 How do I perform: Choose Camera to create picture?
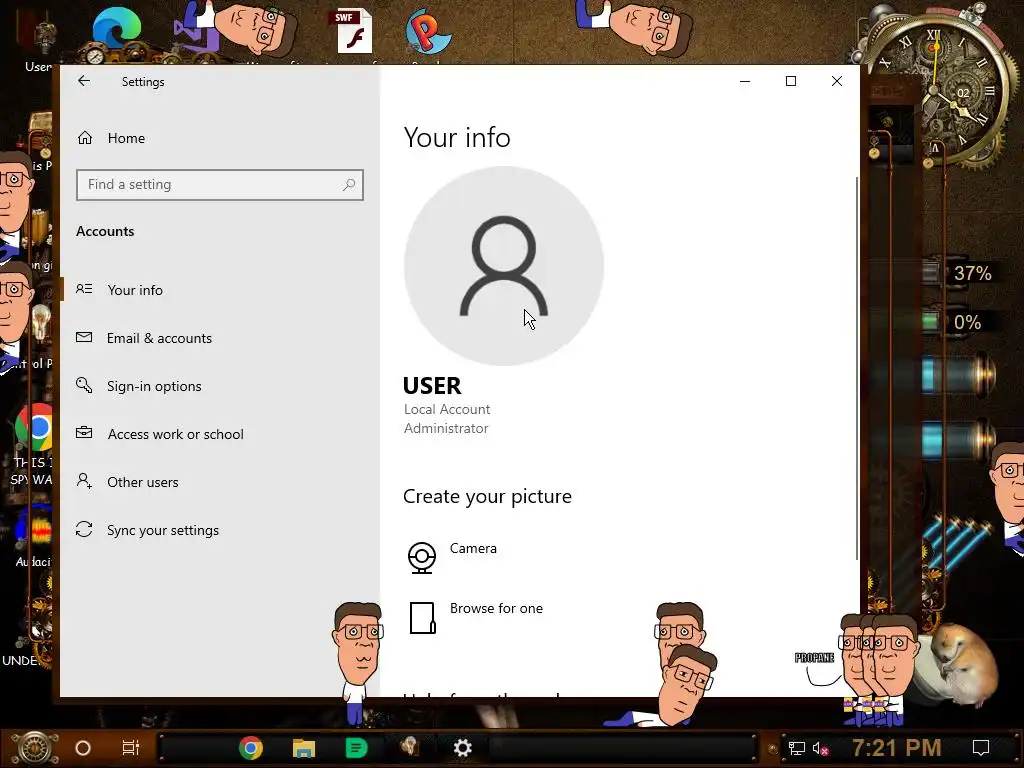pyautogui.click(x=473, y=549)
